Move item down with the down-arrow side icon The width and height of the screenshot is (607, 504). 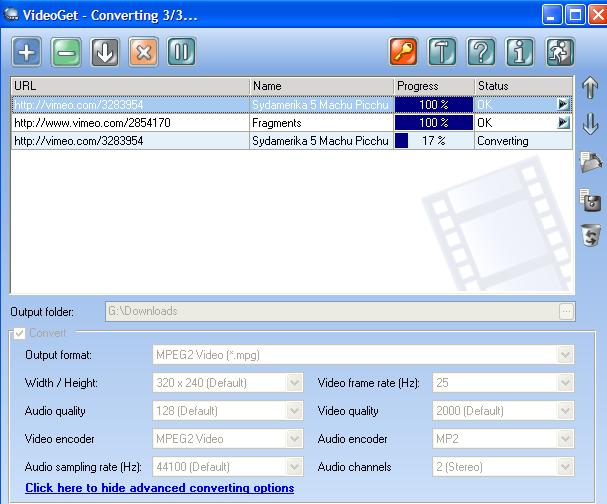(x=590, y=124)
